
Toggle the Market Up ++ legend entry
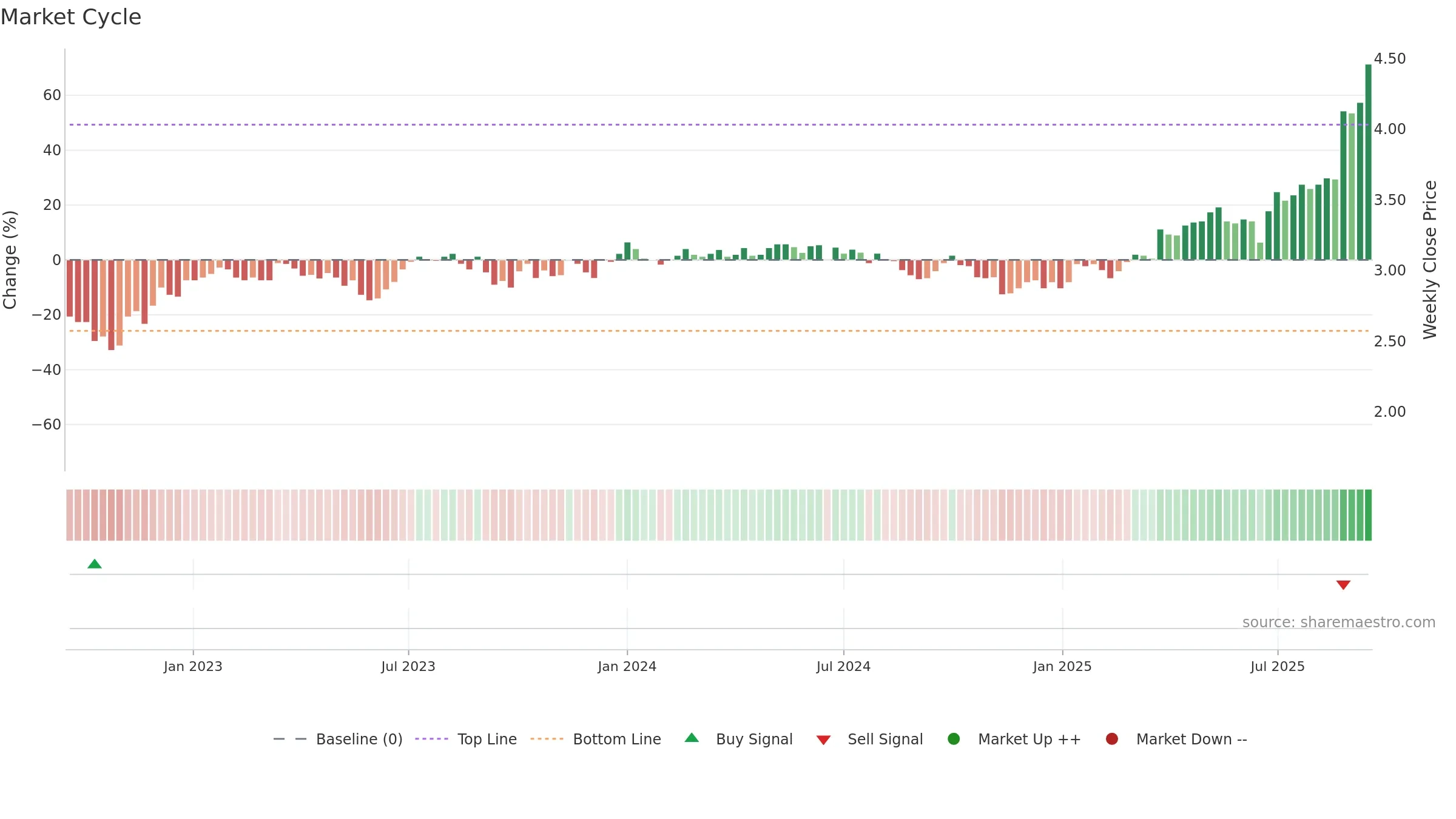coord(1014,739)
